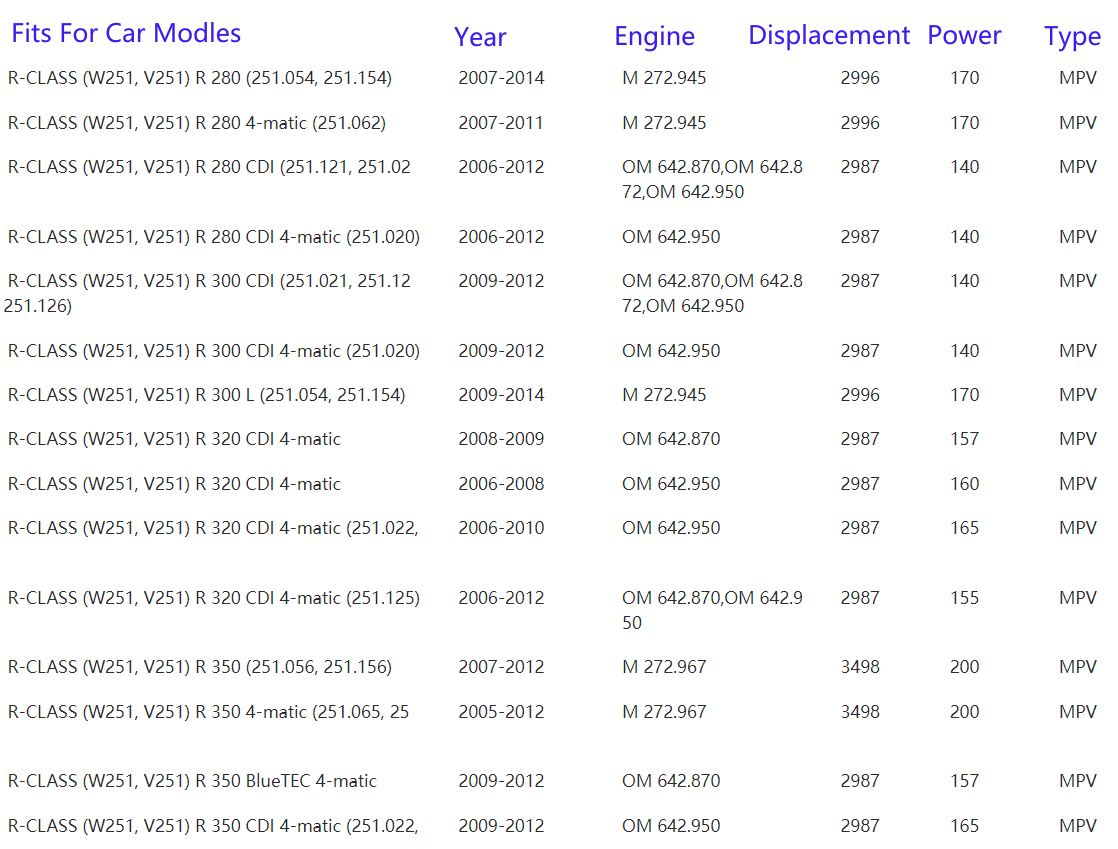Select the year range 2007-2014
1118x849 pixels.
pyautogui.click(x=501, y=78)
